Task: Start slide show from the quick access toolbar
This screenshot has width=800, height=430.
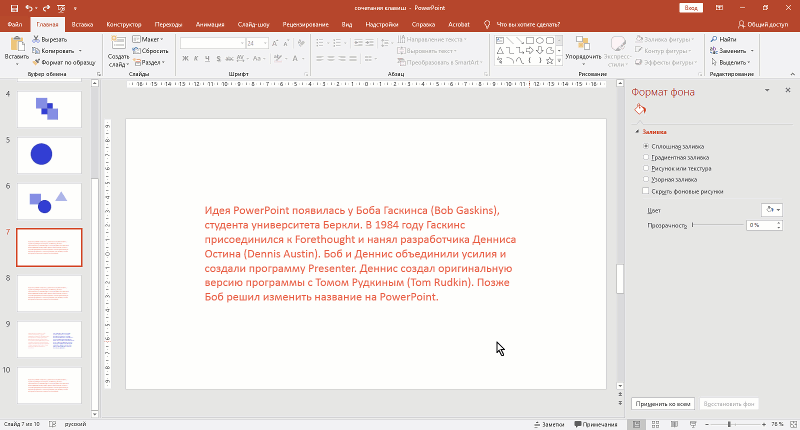Action: (x=62, y=8)
